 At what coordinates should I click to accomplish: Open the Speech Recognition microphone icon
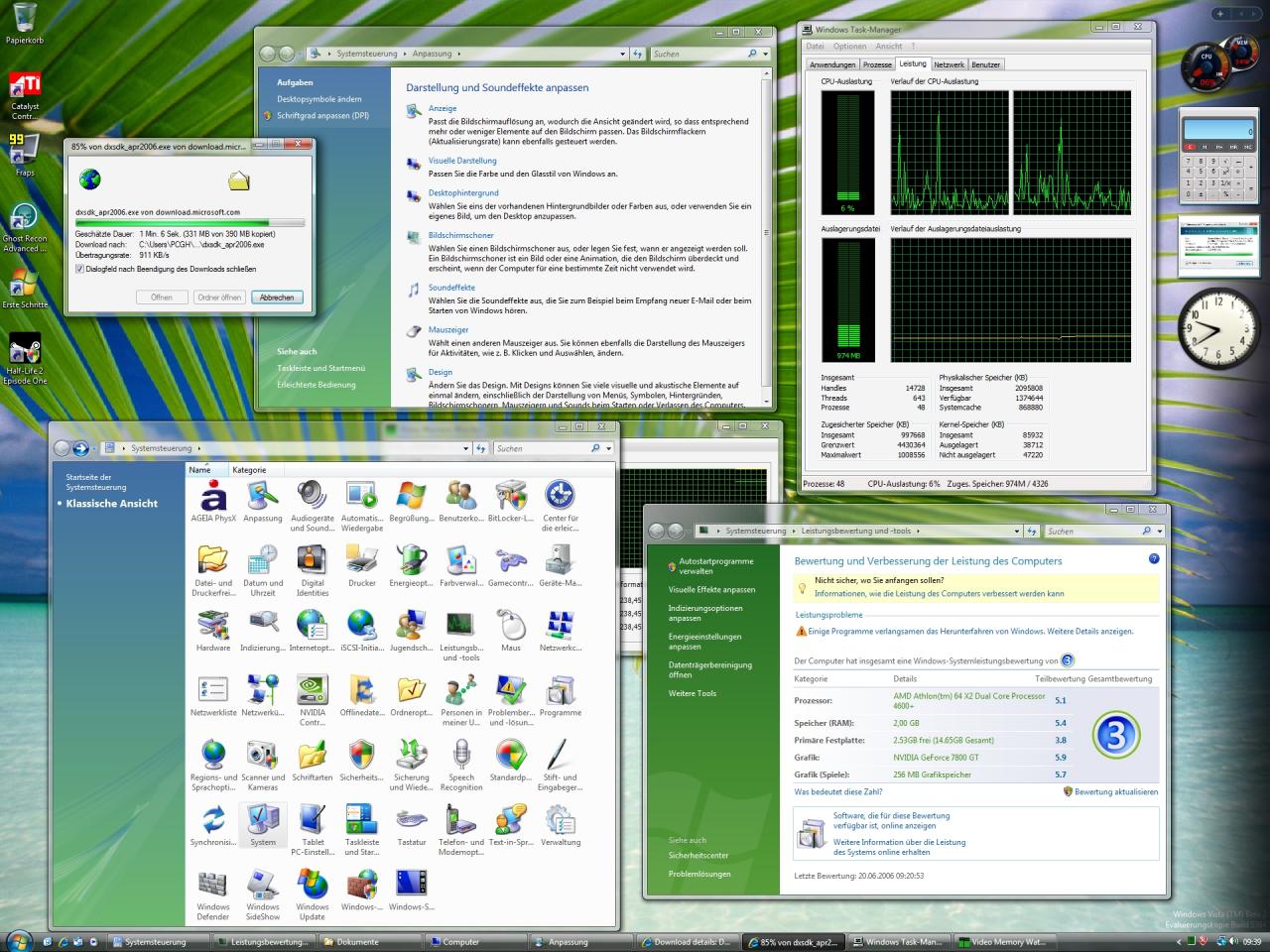(461, 765)
